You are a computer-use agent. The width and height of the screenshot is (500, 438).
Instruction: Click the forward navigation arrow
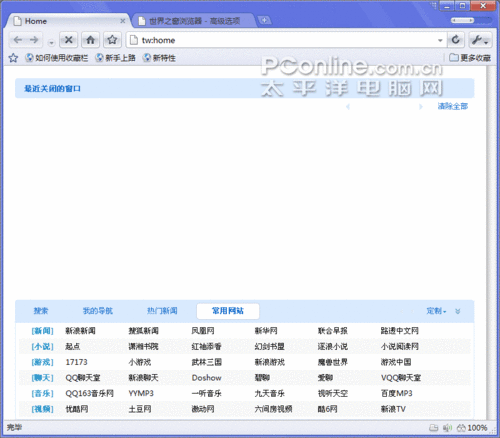(x=34, y=40)
